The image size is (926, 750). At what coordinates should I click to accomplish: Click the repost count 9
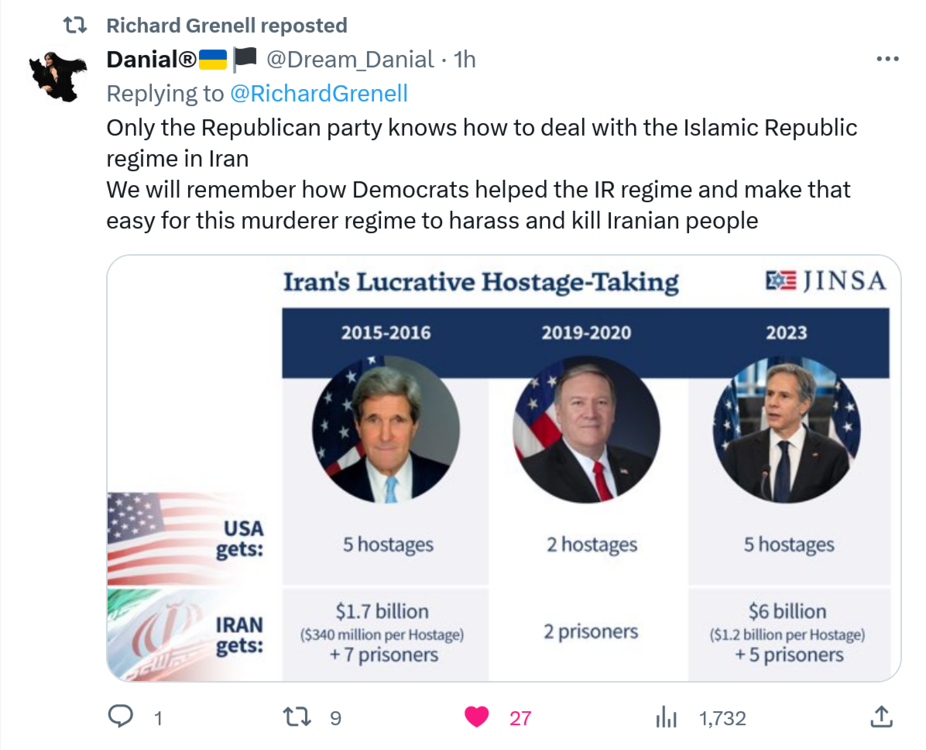[x=335, y=718]
